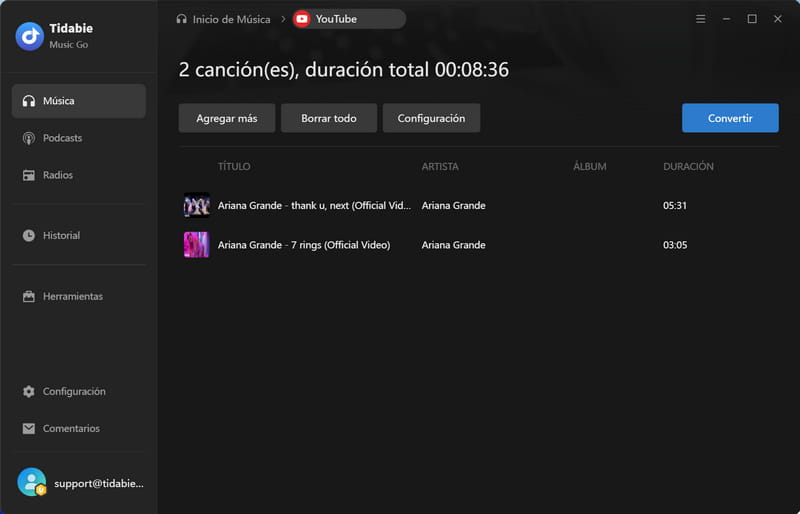
Task: Close the Tidabie window
Action: (x=778, y=19)
